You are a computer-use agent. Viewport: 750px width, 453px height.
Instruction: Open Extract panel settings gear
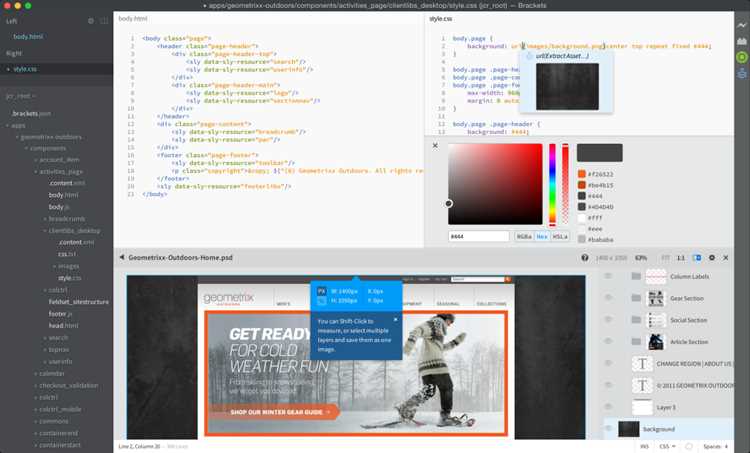pos(712,258)
